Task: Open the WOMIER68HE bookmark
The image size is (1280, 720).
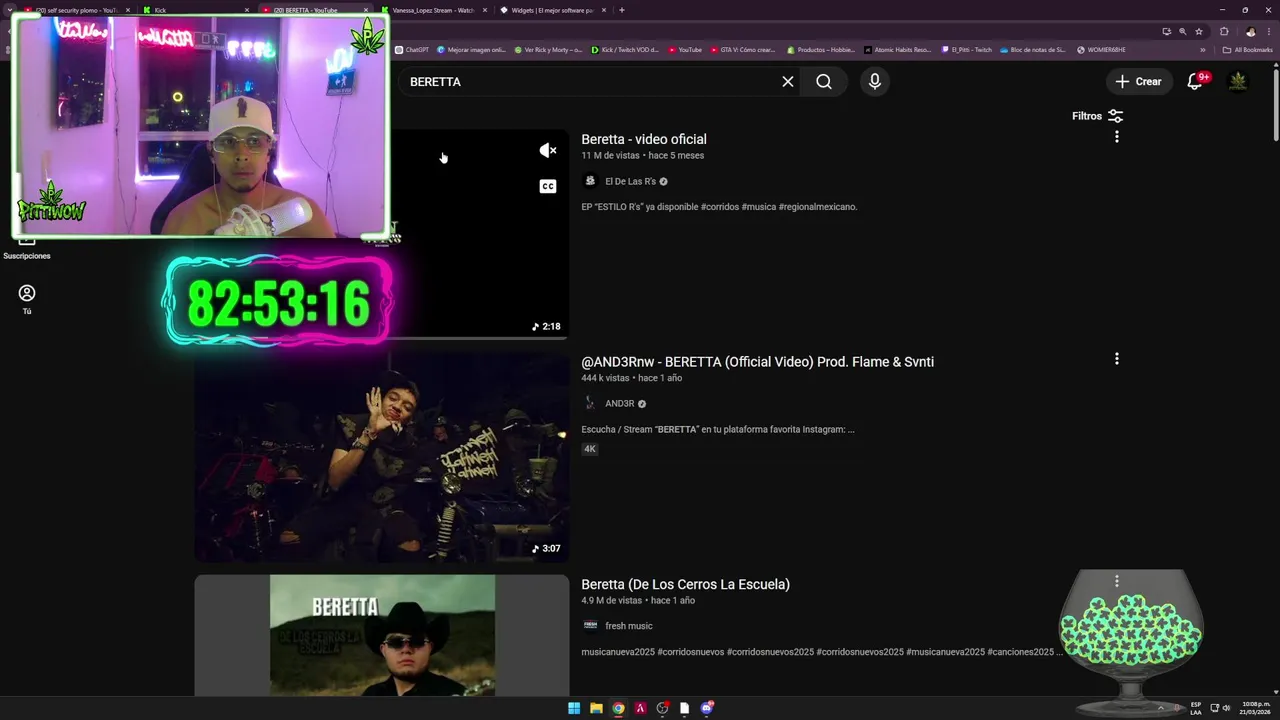Action: coord(1101,49)
